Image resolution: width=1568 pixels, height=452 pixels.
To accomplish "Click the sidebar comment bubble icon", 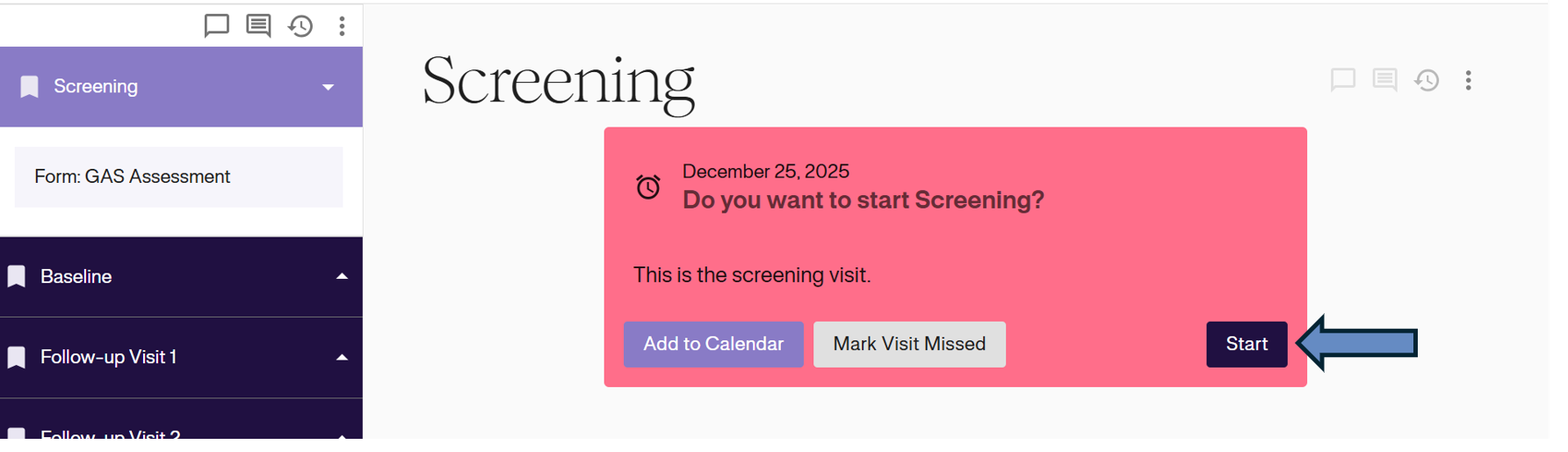I will (x=216, y=26).
